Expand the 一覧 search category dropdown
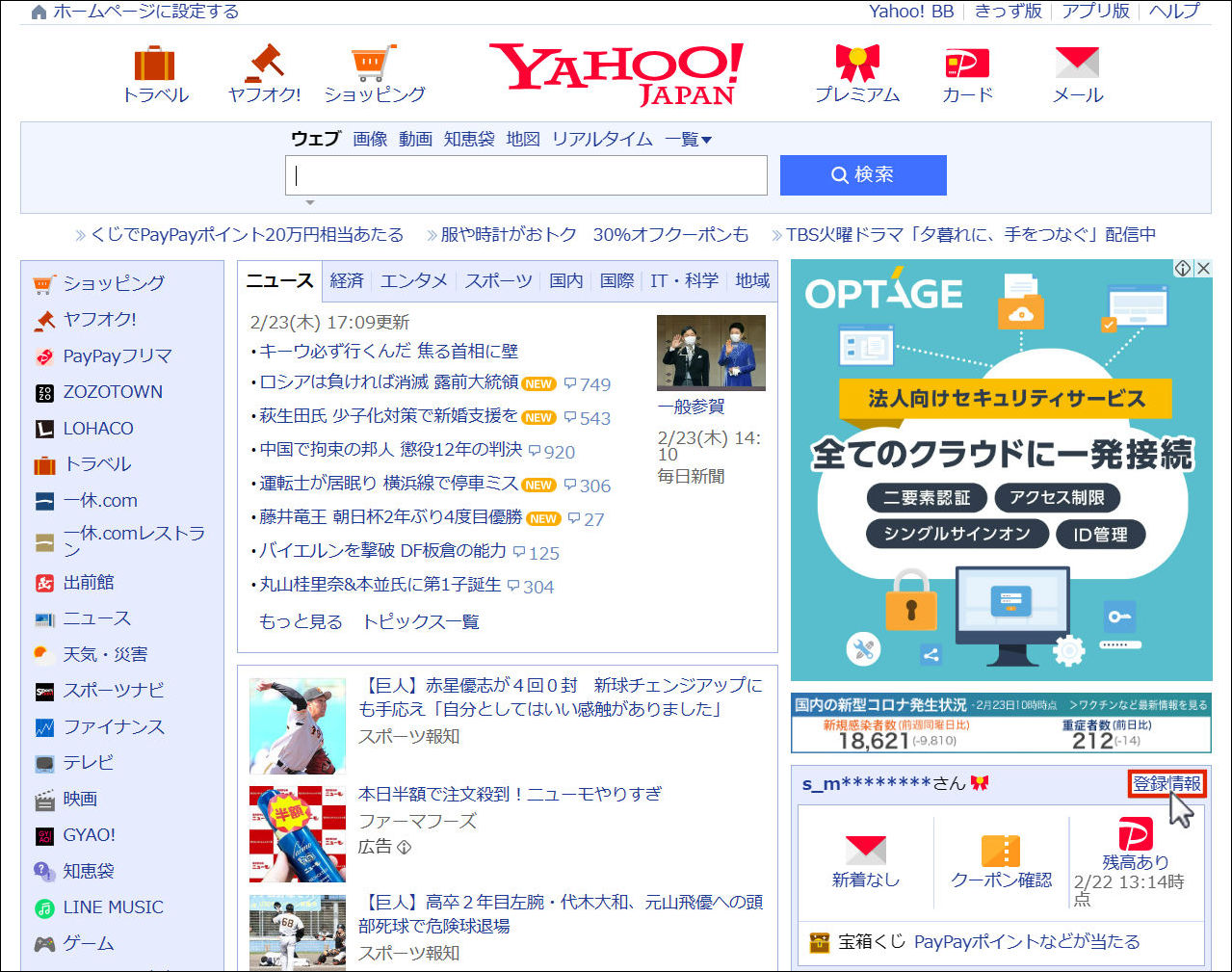 click(x=689, y=140)
